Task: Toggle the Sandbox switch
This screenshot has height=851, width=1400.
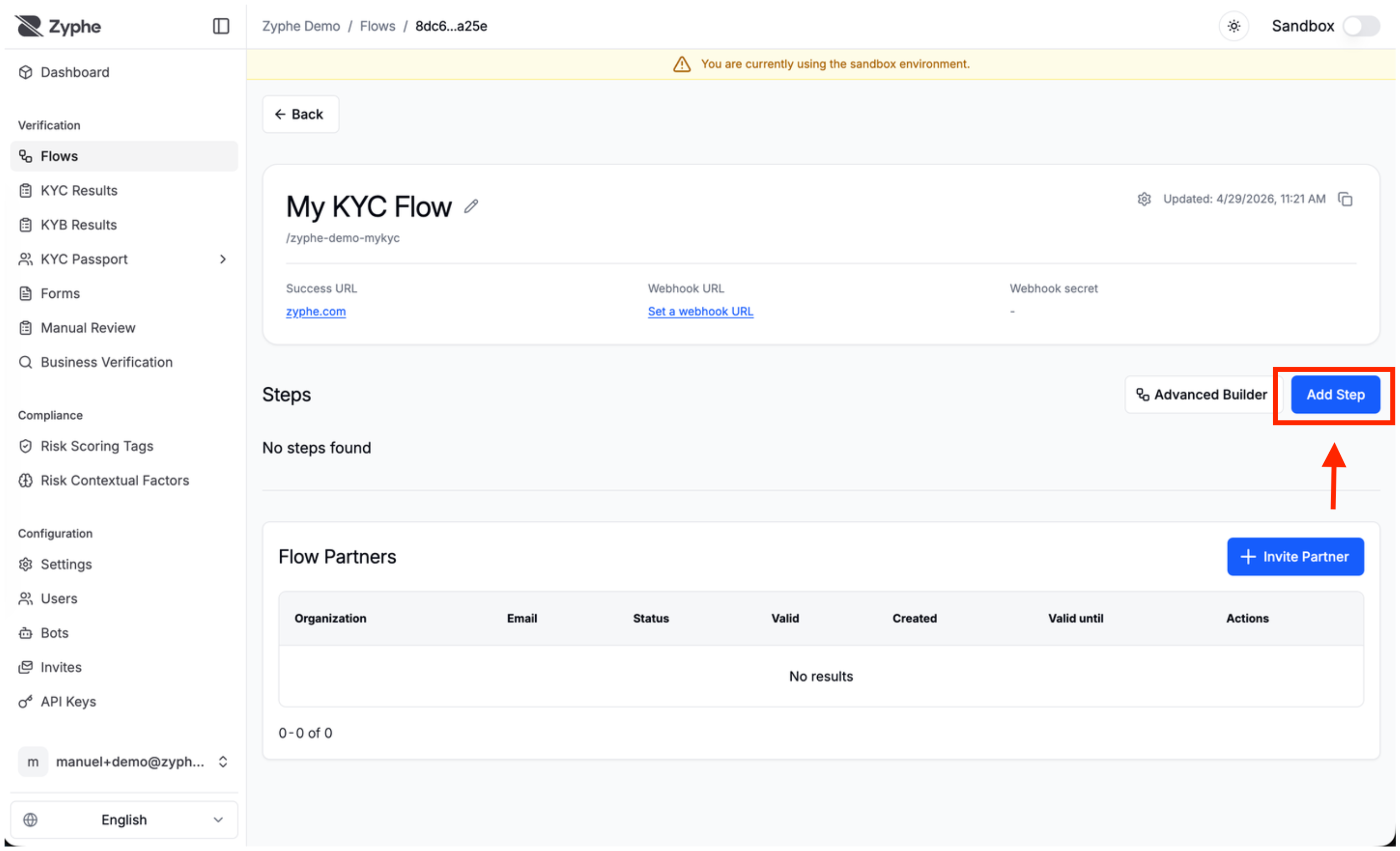Action: point(1361,26)
